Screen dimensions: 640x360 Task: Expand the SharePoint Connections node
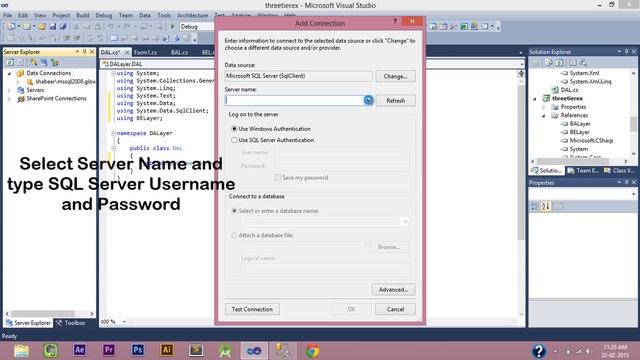9,99
